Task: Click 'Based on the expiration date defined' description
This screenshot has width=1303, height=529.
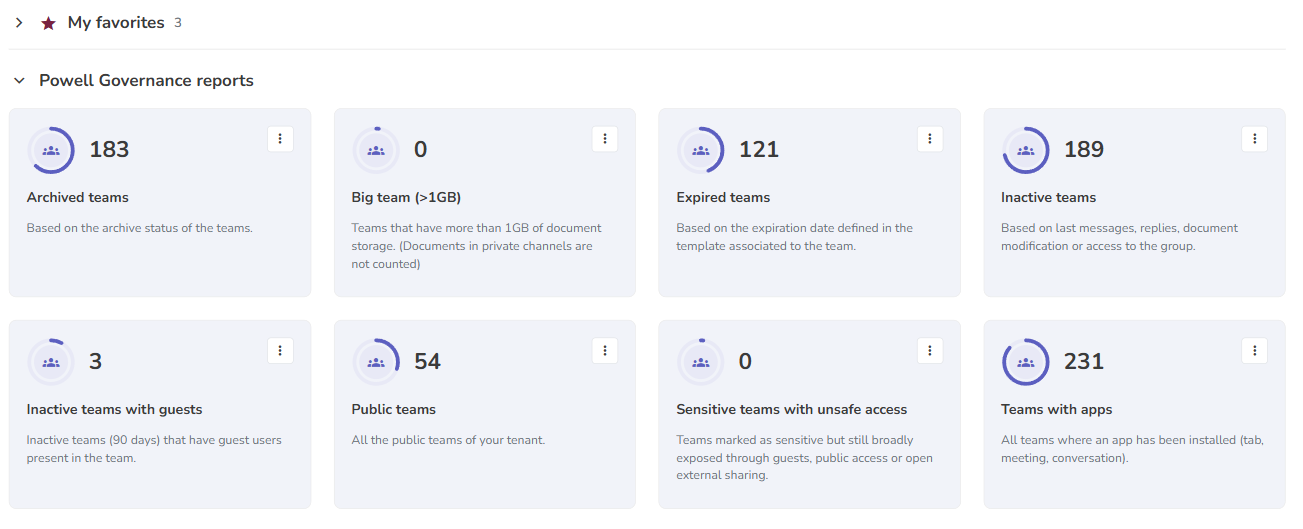Action: tap(795, 237)
